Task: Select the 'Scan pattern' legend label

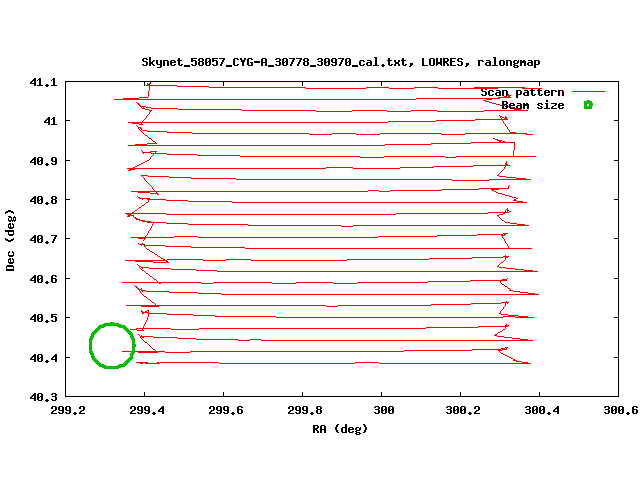Action: click(522, 93)
